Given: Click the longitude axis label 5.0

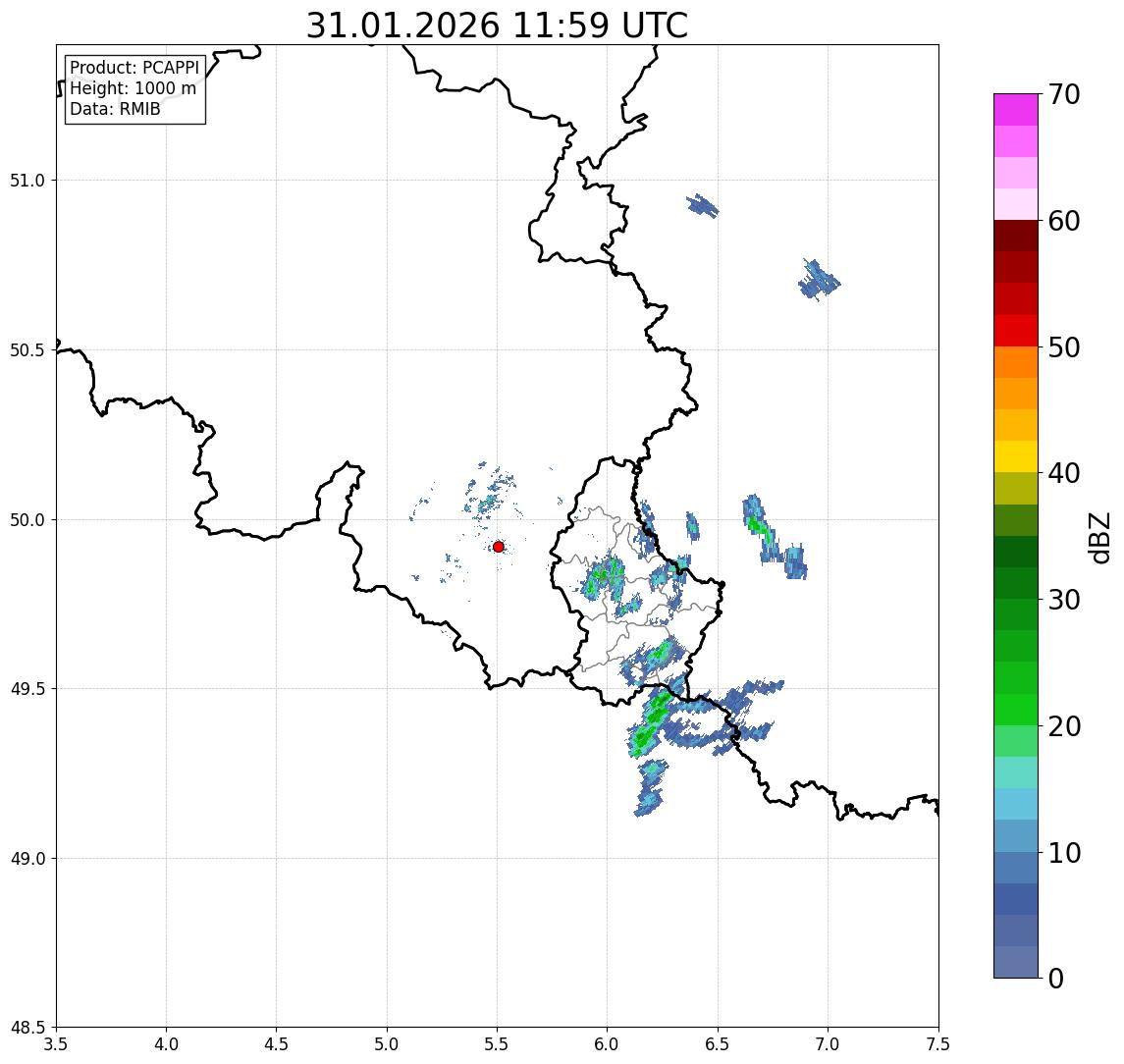Looking at the screenshot, I should coord(387,1044).
